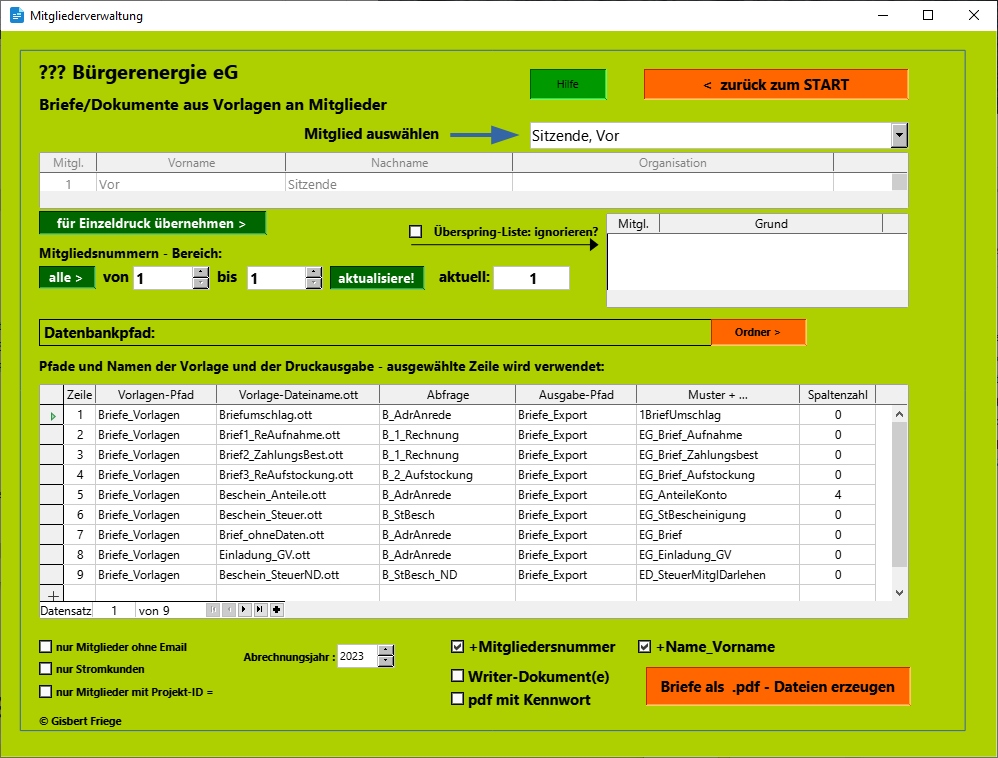Click 'B_2_Aufstockung' query cell
The height and width of the screenshot is (758, 998).
(447, 475)
